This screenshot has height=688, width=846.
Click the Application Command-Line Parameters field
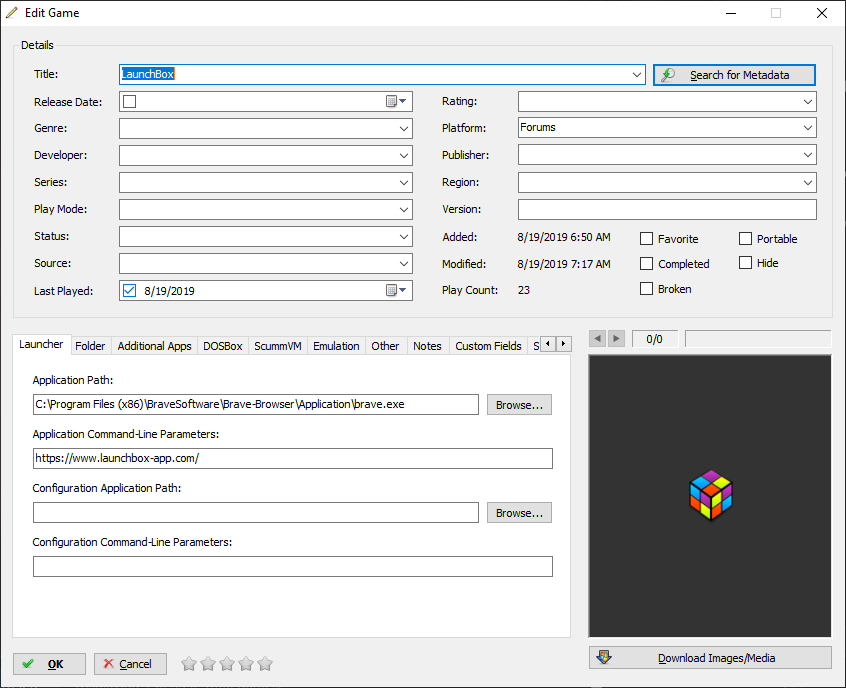(x=292, y=459)
